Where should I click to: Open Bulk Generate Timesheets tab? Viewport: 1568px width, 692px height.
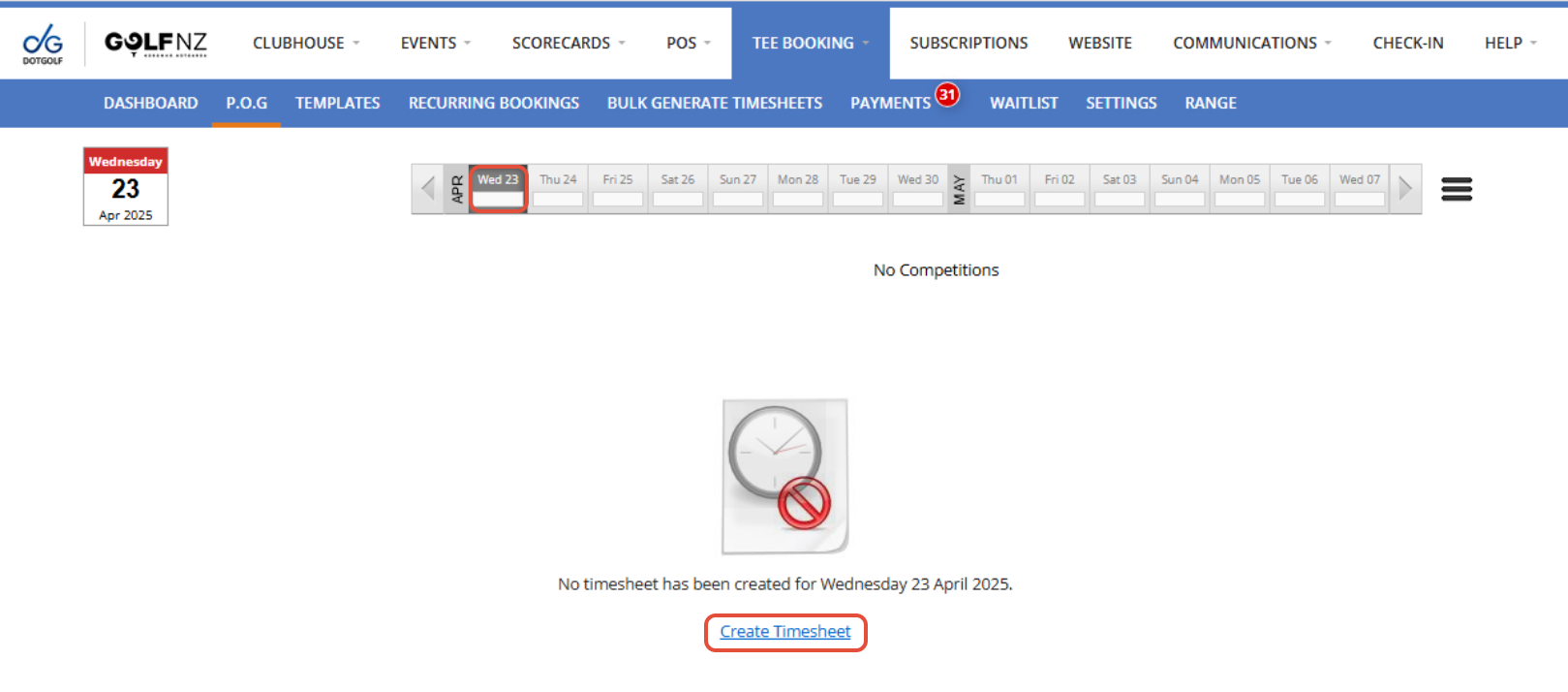pyautogui.click(x=714, y=103)
